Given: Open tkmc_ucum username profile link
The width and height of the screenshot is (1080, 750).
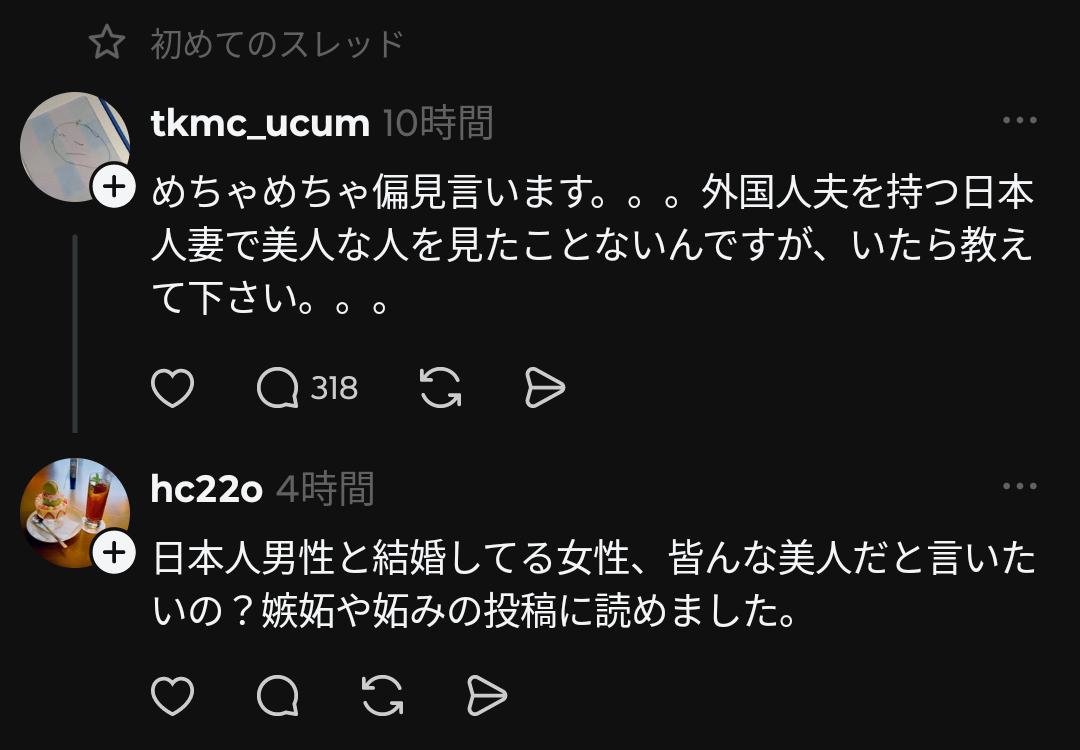Looking at the screenshot, I should click(260, 124).
